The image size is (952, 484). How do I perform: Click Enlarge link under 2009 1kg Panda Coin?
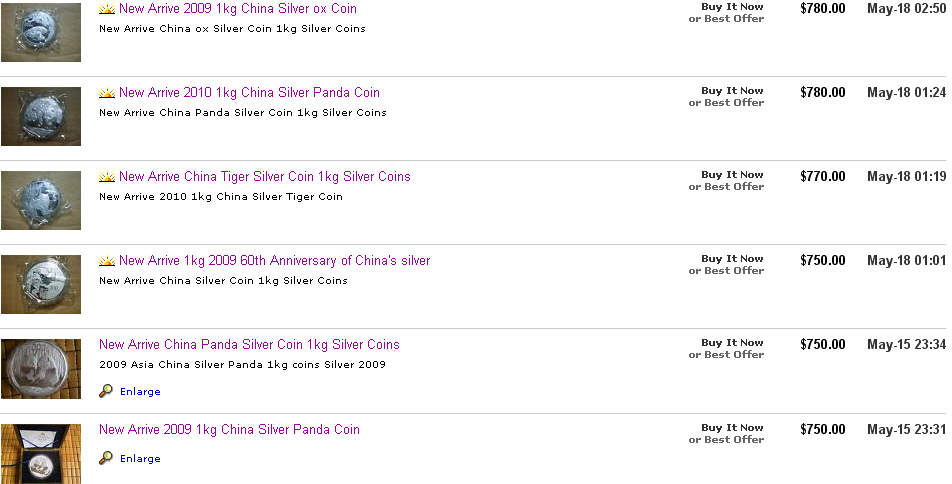coord(140,459)
